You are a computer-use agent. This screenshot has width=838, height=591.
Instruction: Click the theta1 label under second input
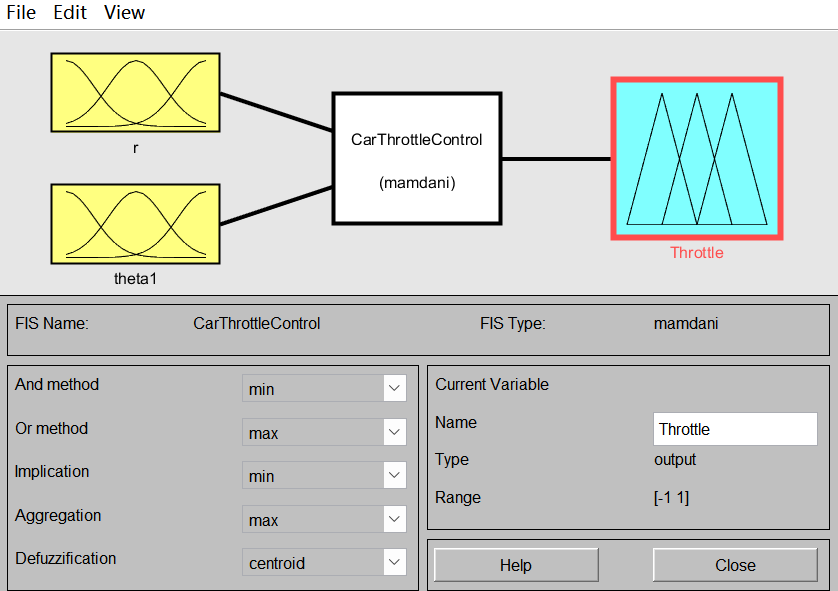(x=135, y=278)
